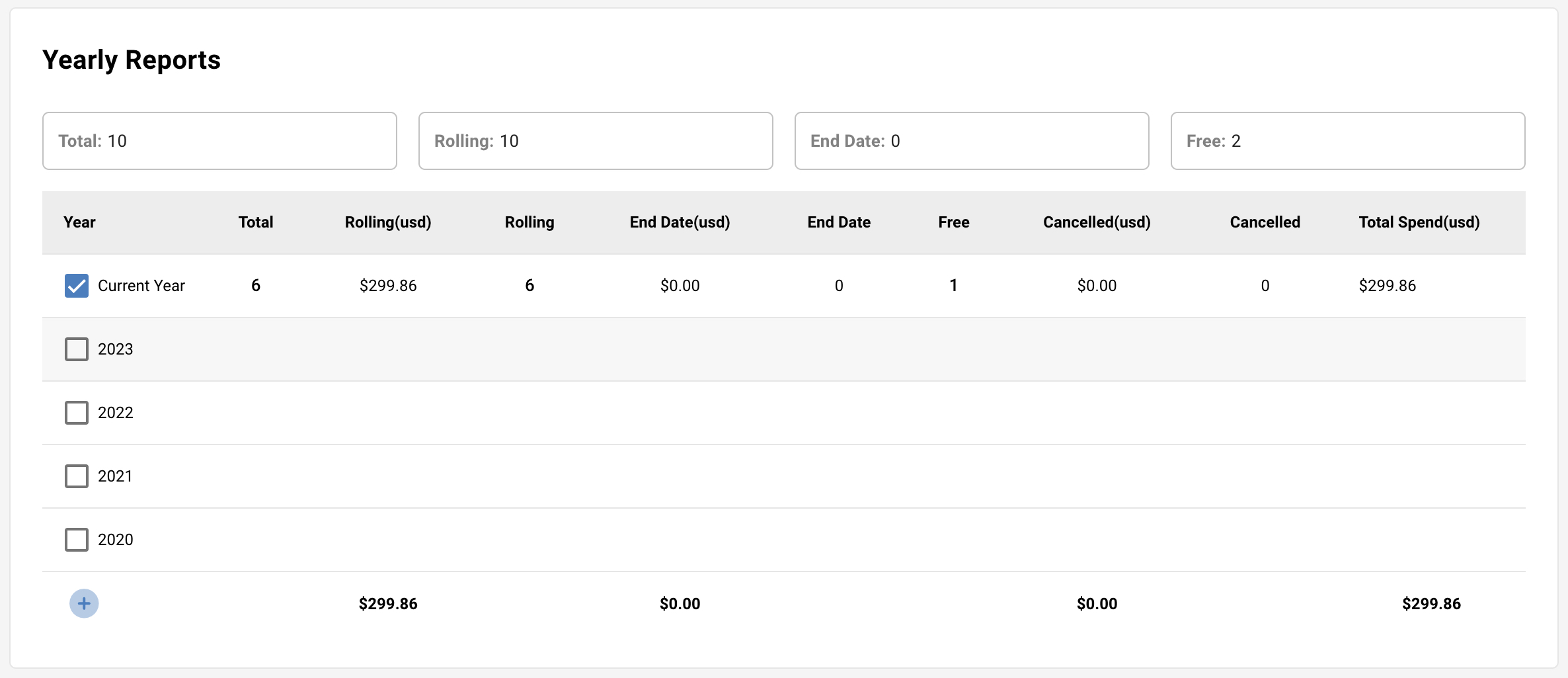Click the Cancelled(usd) column header
The width and height of the screenshot is (1568, 678).
[1097, 222]
